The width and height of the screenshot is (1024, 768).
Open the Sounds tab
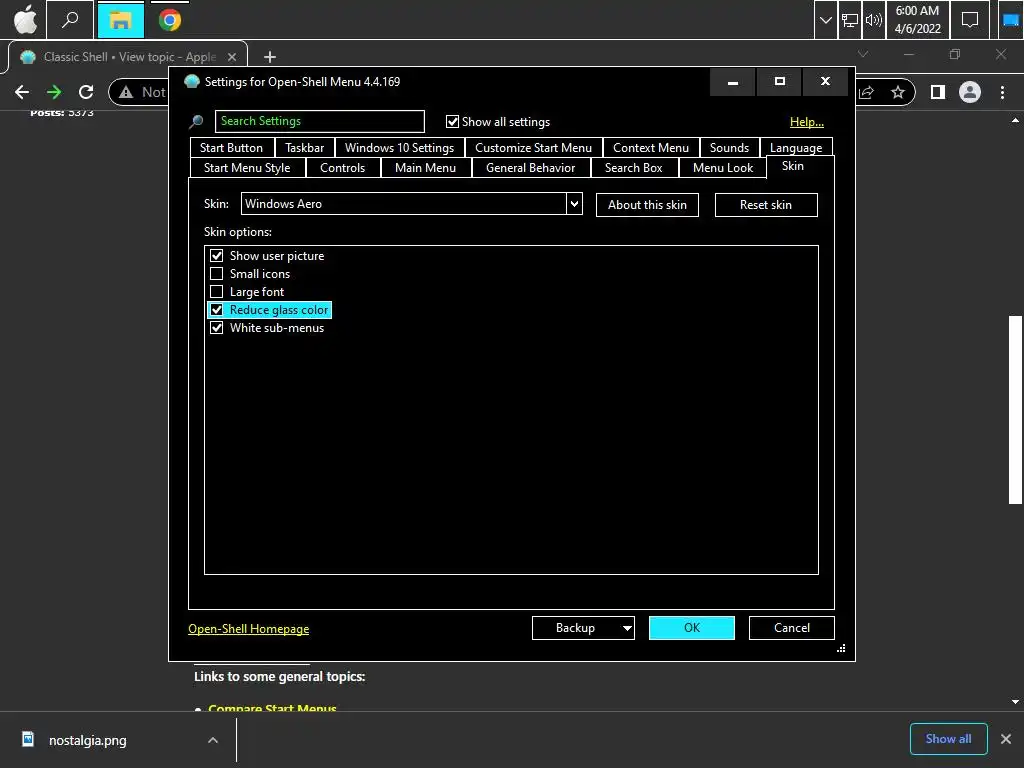(x=729, y=148)
